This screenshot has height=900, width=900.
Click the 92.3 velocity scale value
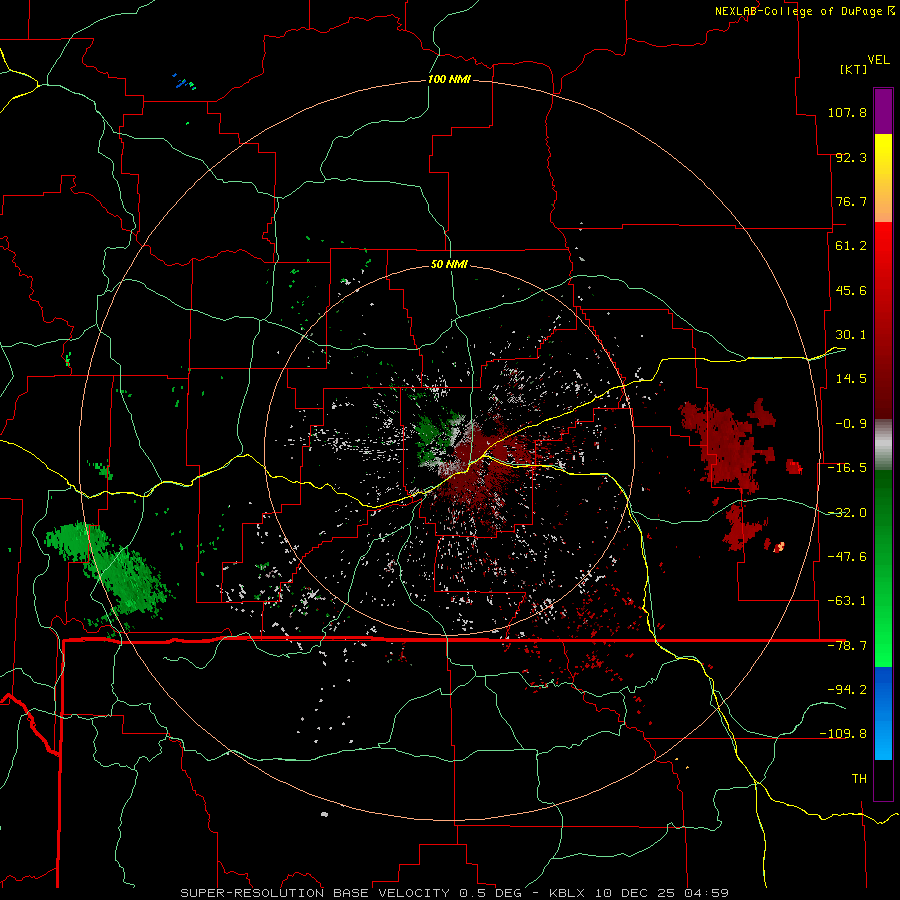[851, 157]
